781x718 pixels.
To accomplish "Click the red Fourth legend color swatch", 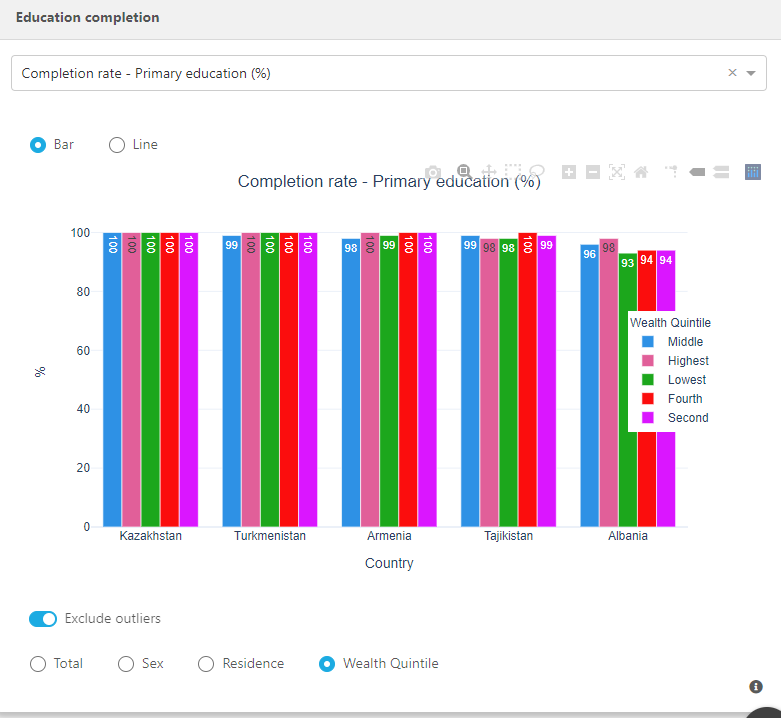I will pyautogui.click(x=648, y=399).
